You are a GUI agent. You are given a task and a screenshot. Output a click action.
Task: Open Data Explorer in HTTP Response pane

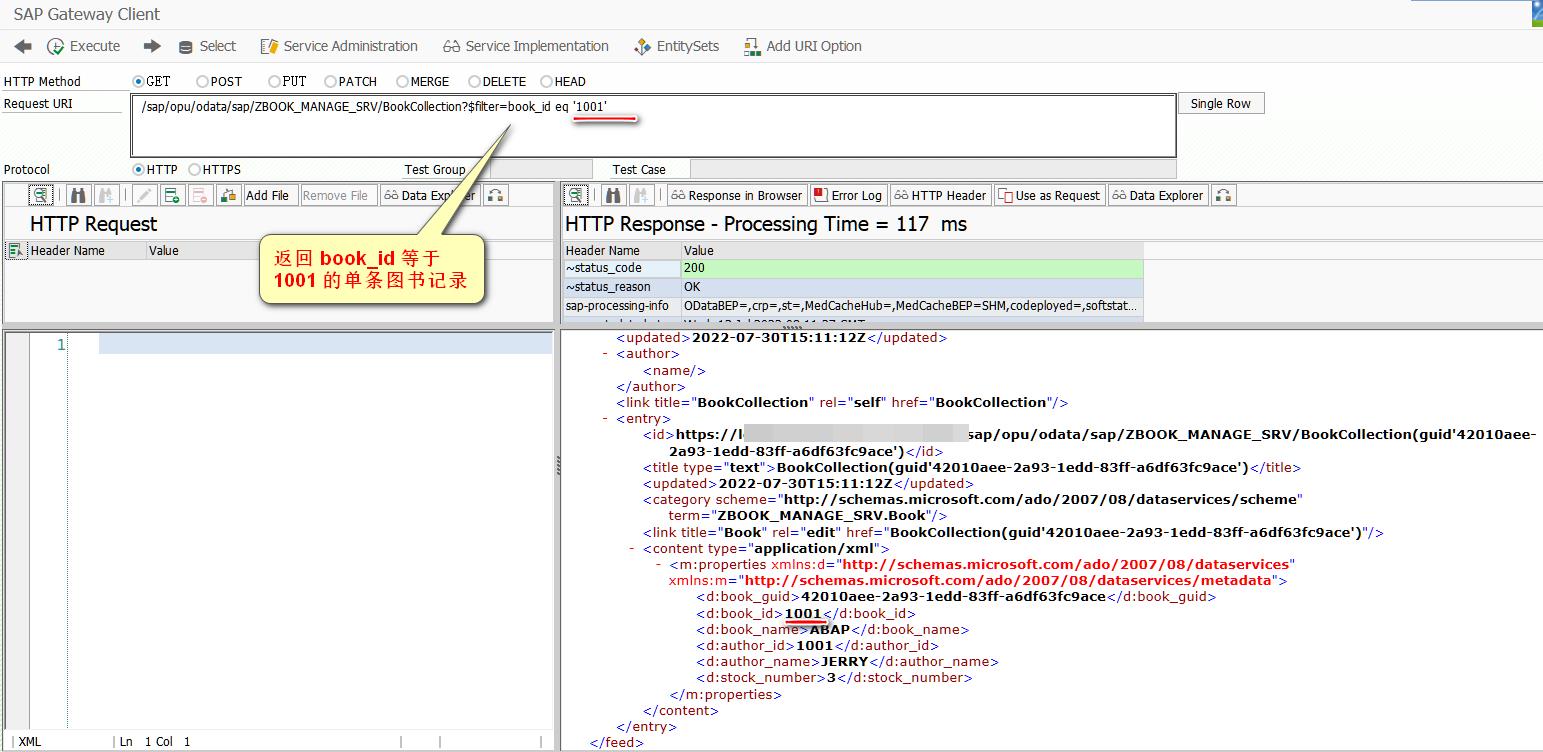(1158, 196)
